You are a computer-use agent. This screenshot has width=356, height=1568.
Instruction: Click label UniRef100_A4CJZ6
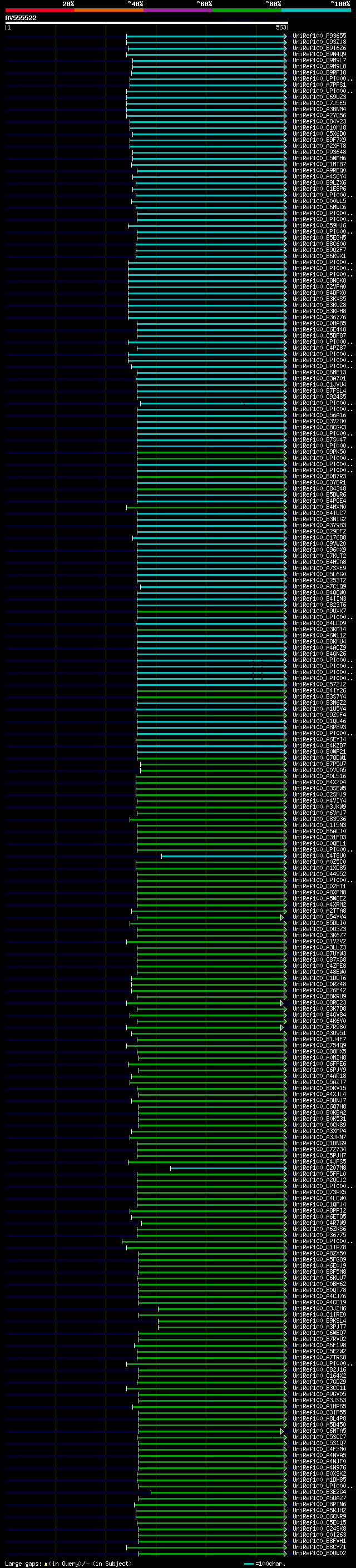point(319,1297)
